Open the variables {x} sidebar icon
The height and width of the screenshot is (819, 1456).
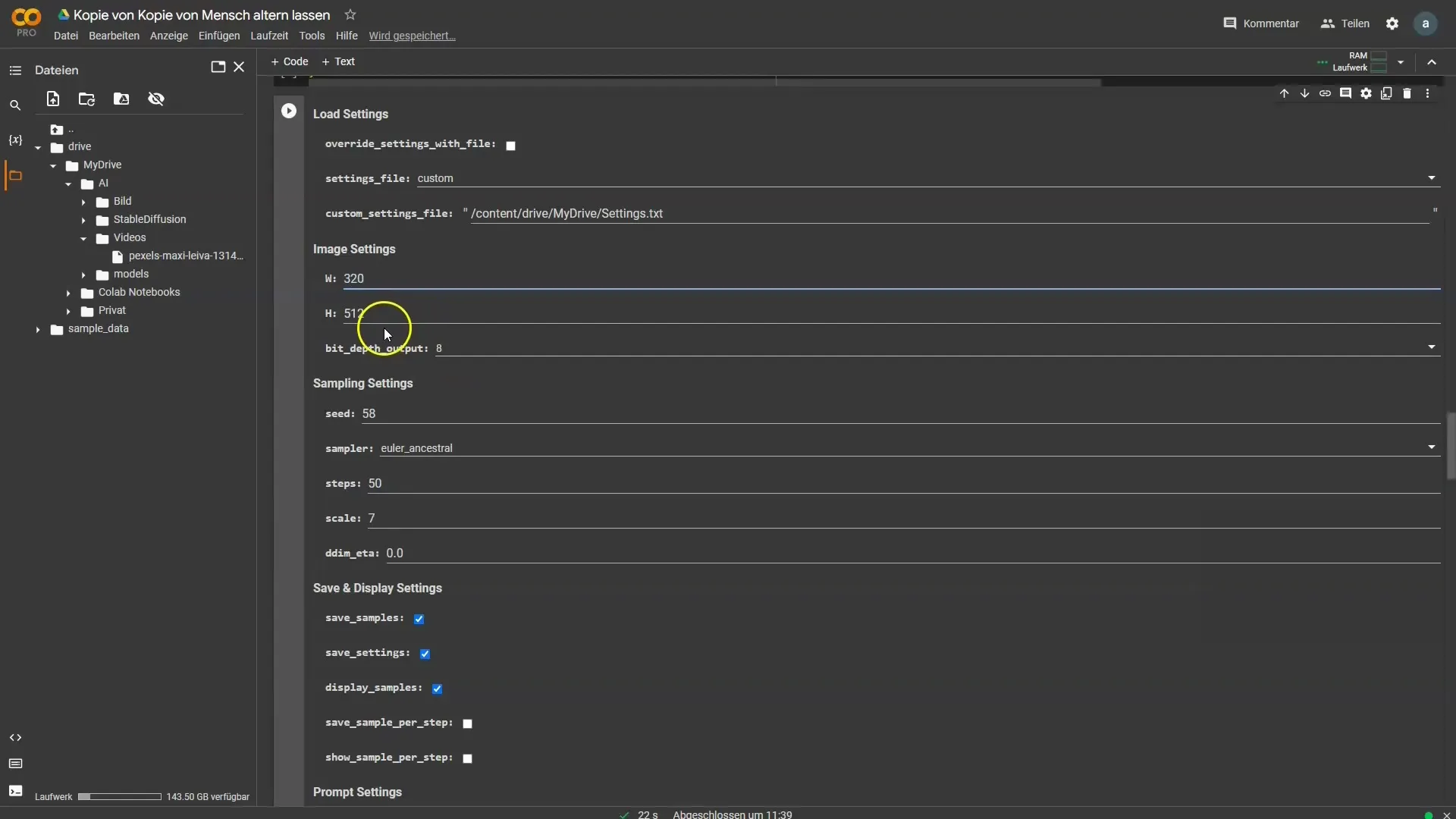(15, 140)
